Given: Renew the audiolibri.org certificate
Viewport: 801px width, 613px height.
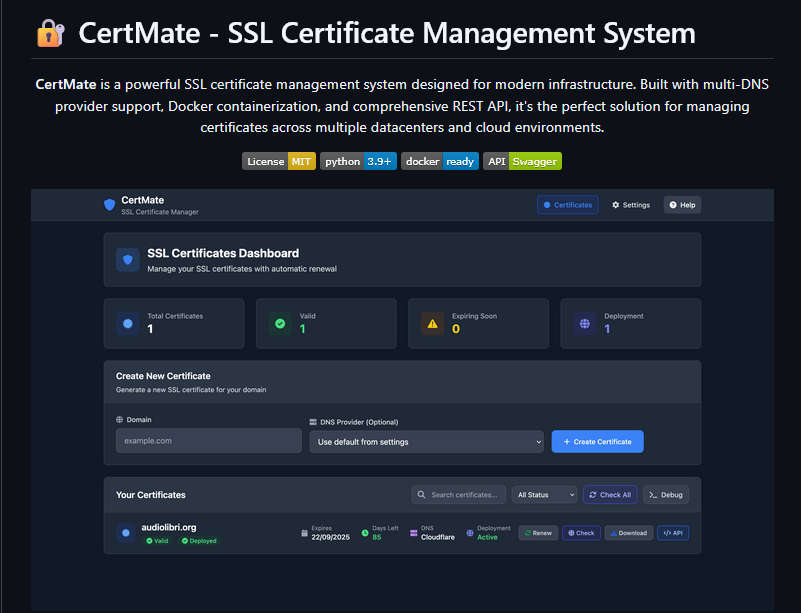Looking at the screenshot, I should pos(538,533).
